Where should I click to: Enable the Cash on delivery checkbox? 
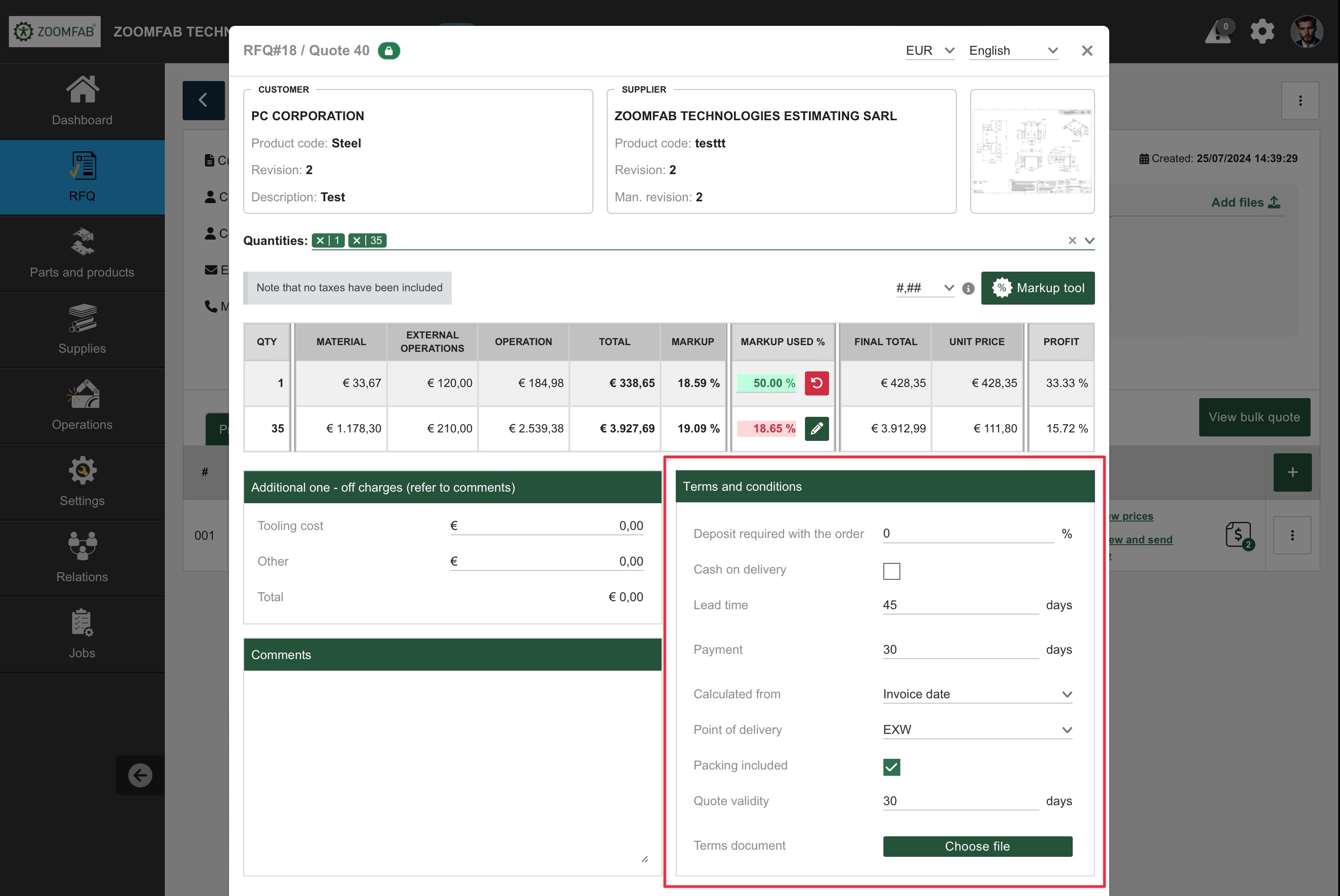coord(891,571)
